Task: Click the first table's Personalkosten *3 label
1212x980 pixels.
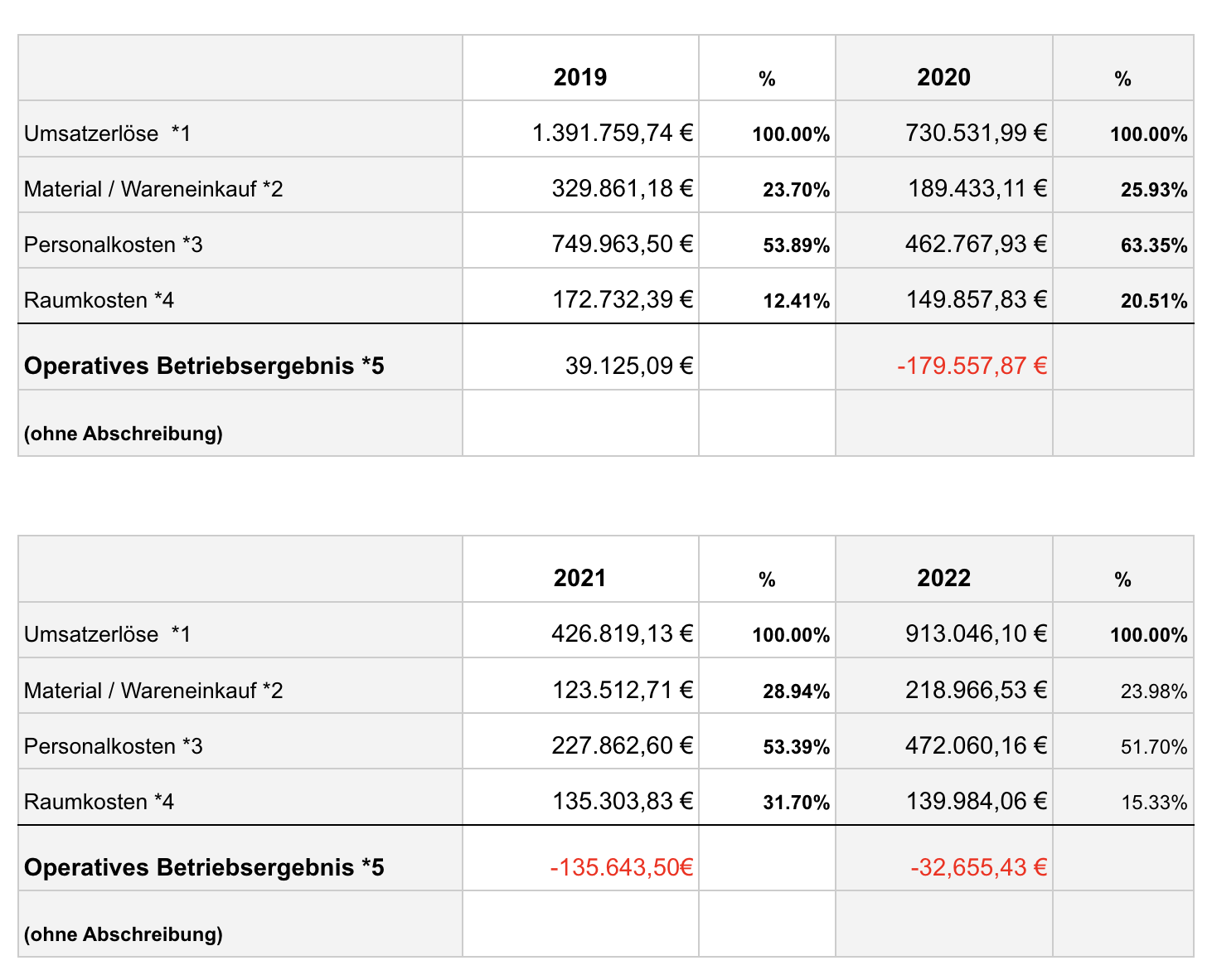Action: [114, 245]
